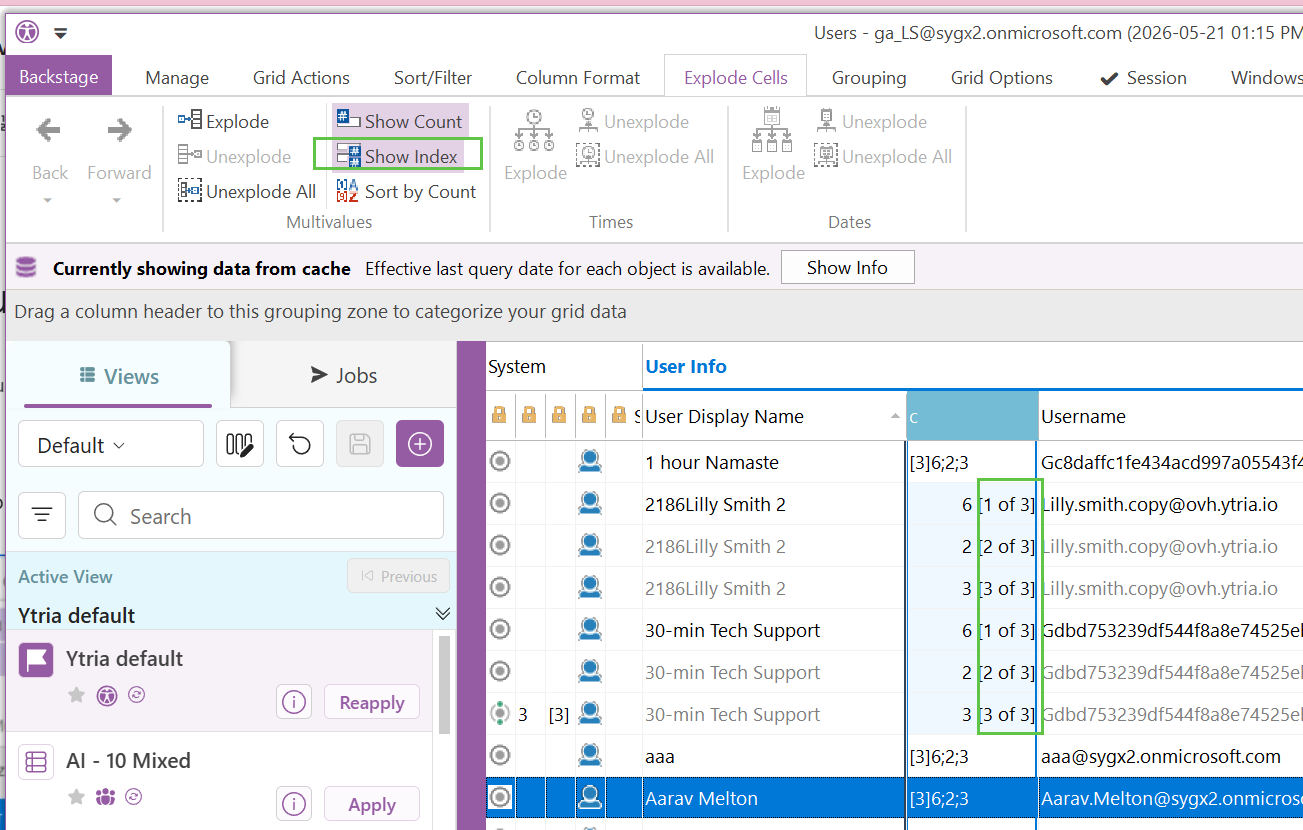Switch to the Views panel tab

118,376
